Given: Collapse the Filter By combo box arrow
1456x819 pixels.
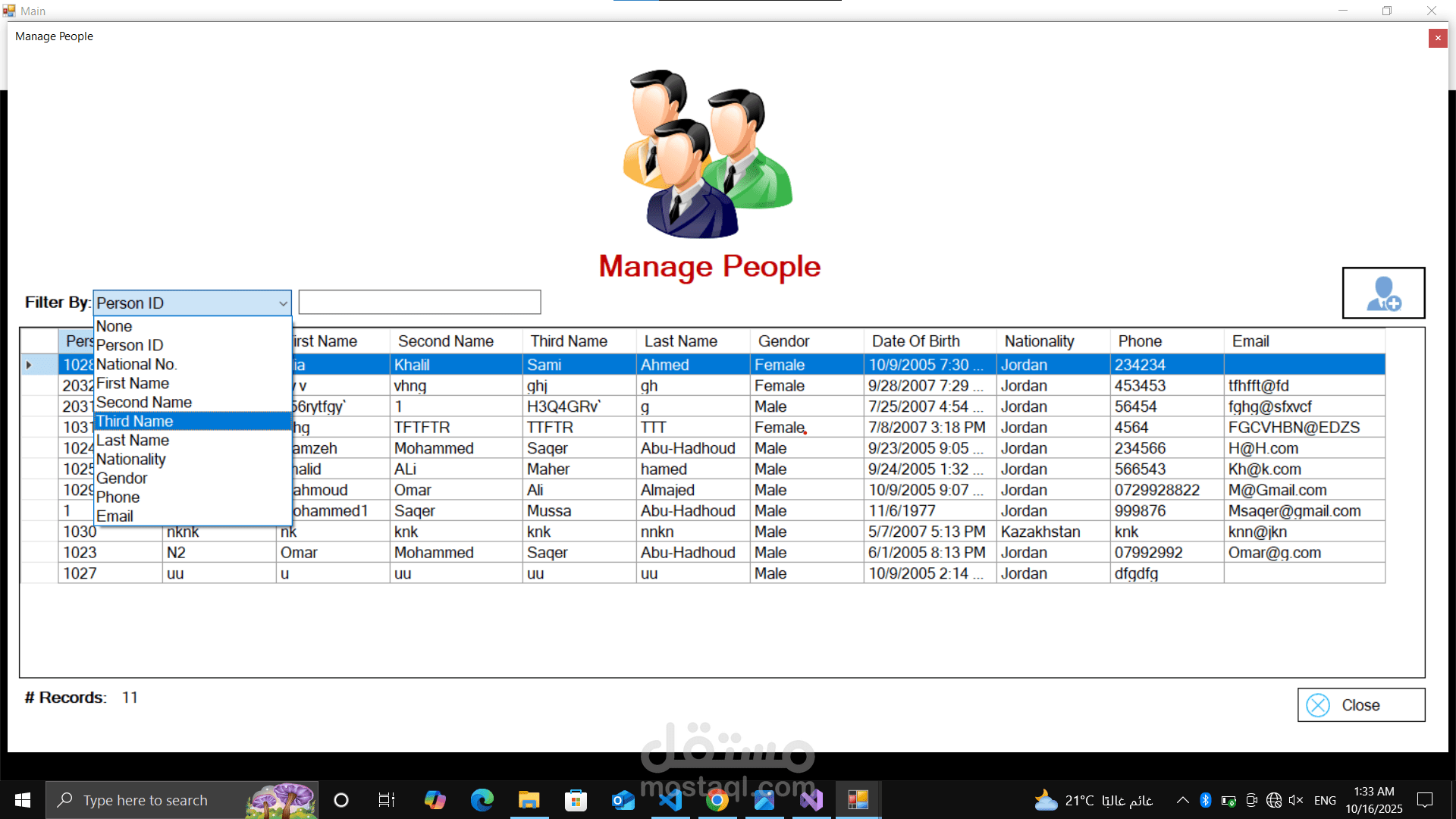Looking at the screenshot, I should point(283,303).
